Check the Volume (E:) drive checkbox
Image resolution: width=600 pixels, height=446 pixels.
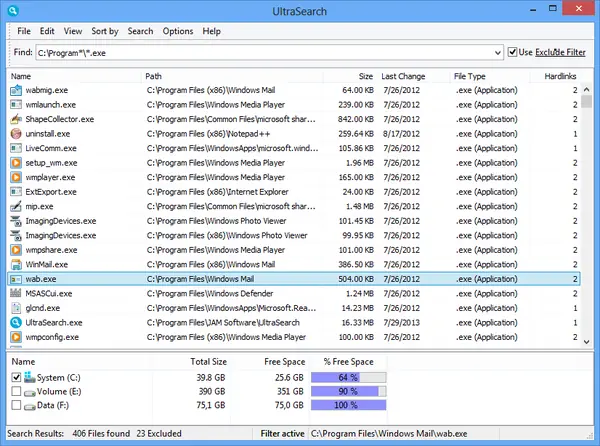16,391
